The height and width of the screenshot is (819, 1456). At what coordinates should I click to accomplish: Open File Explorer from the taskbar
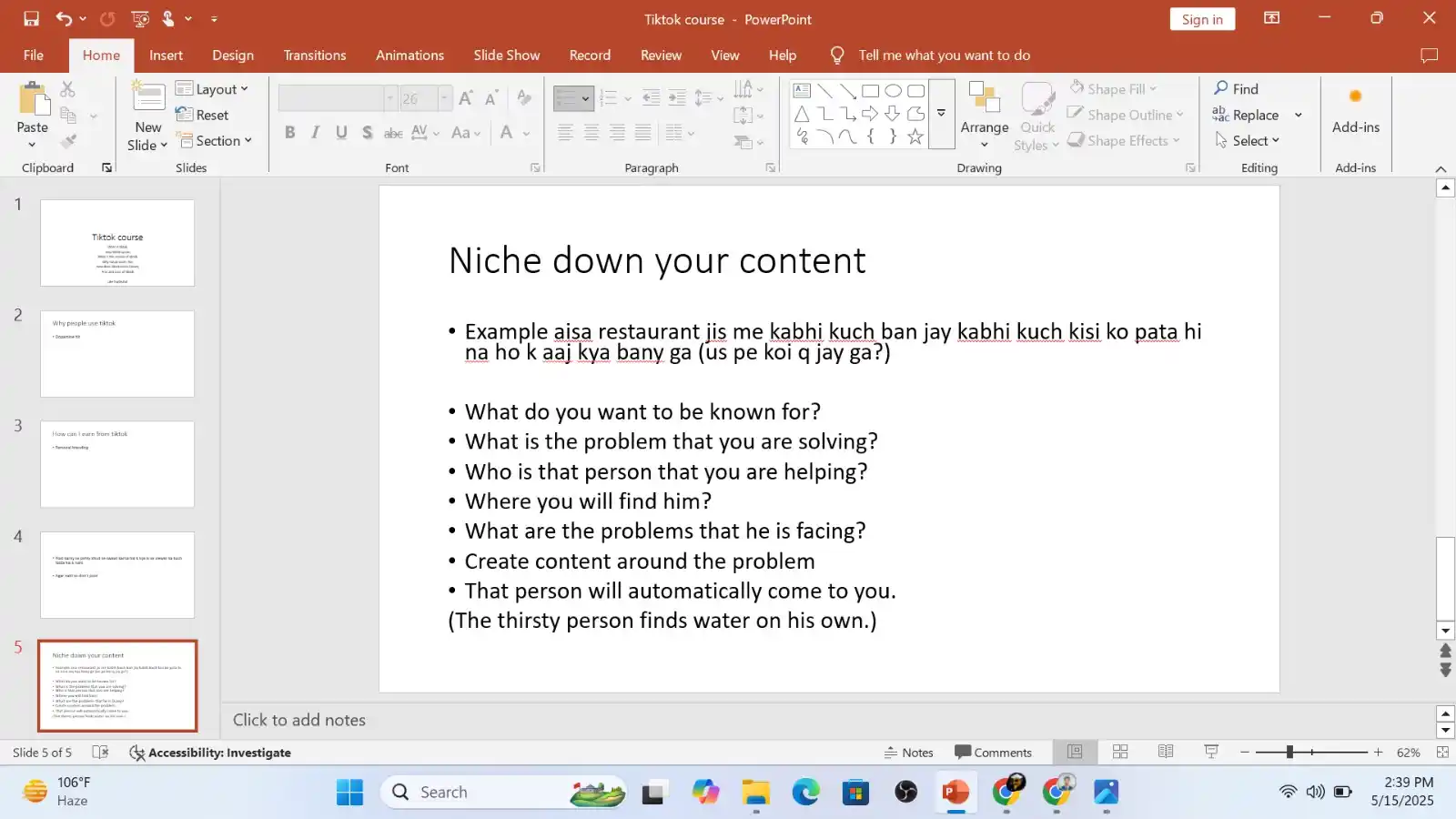click(x=755, y=793)
